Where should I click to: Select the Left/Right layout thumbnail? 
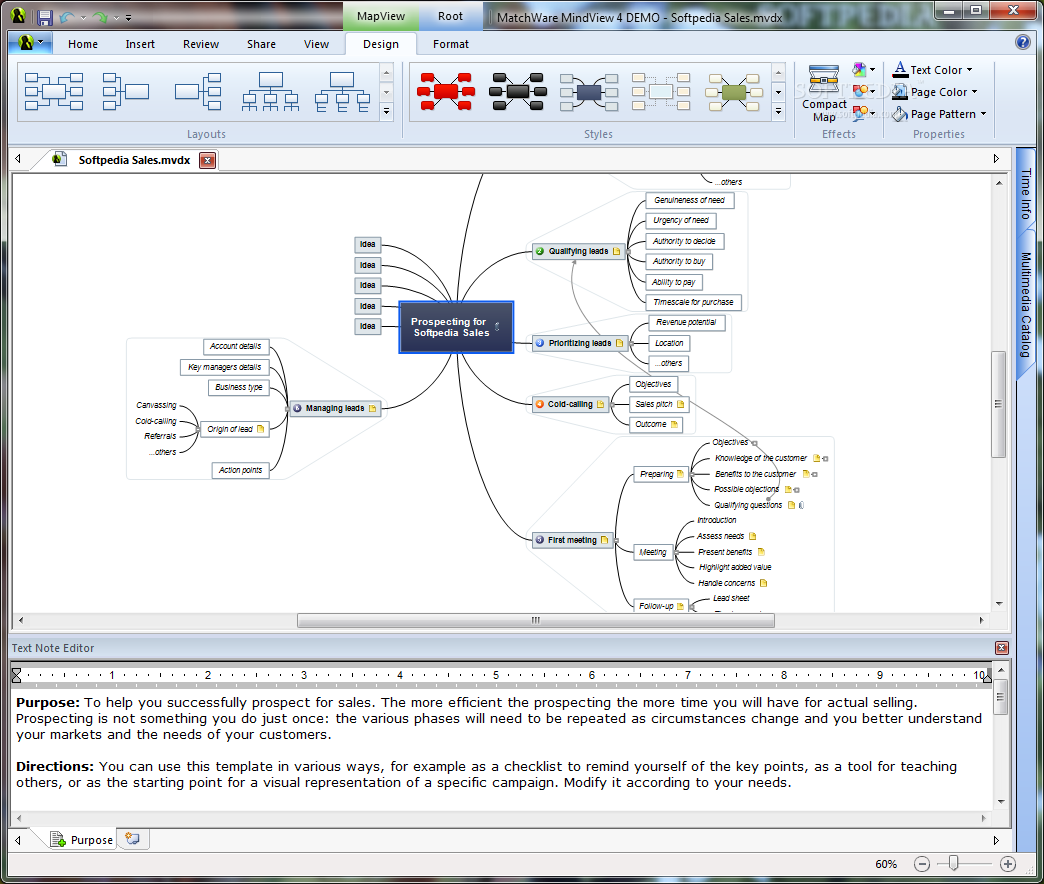click(127, 92)
